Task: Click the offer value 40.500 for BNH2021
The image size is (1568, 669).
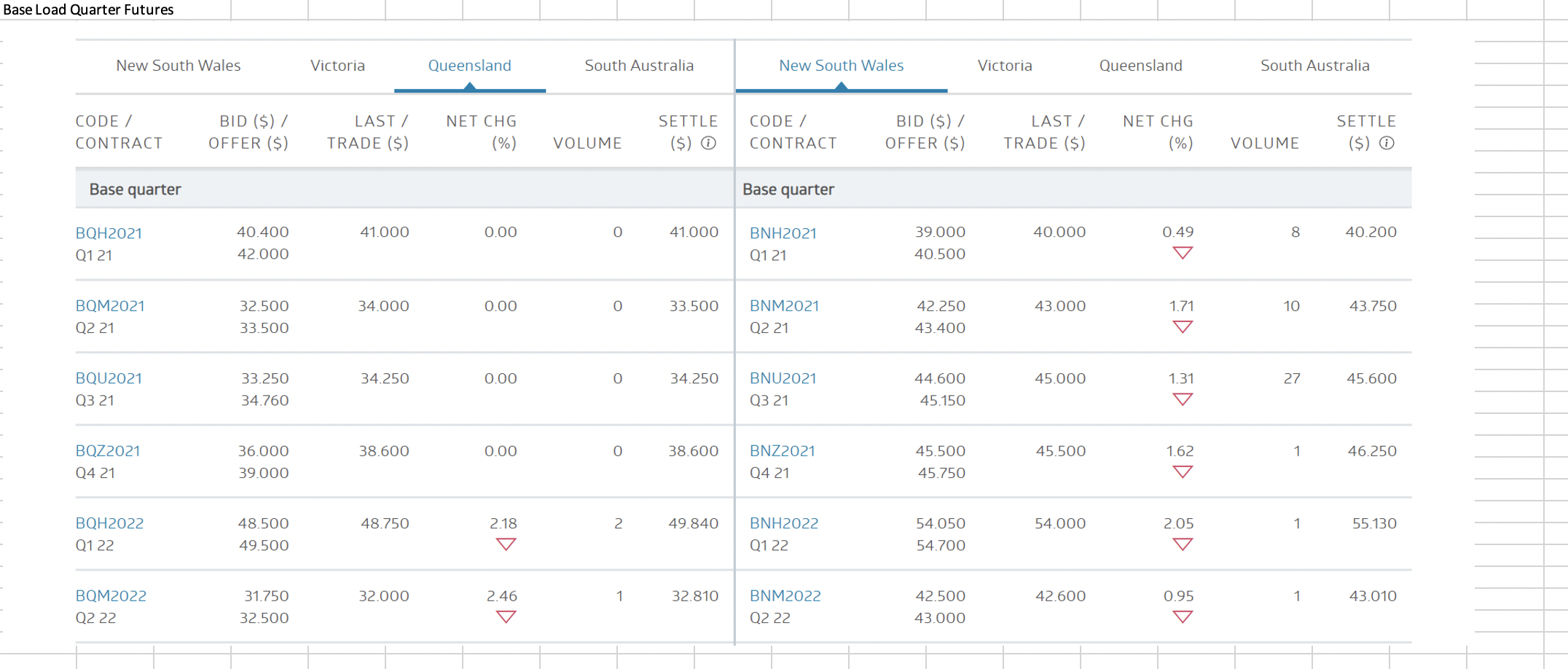Action: coord(940,254)
